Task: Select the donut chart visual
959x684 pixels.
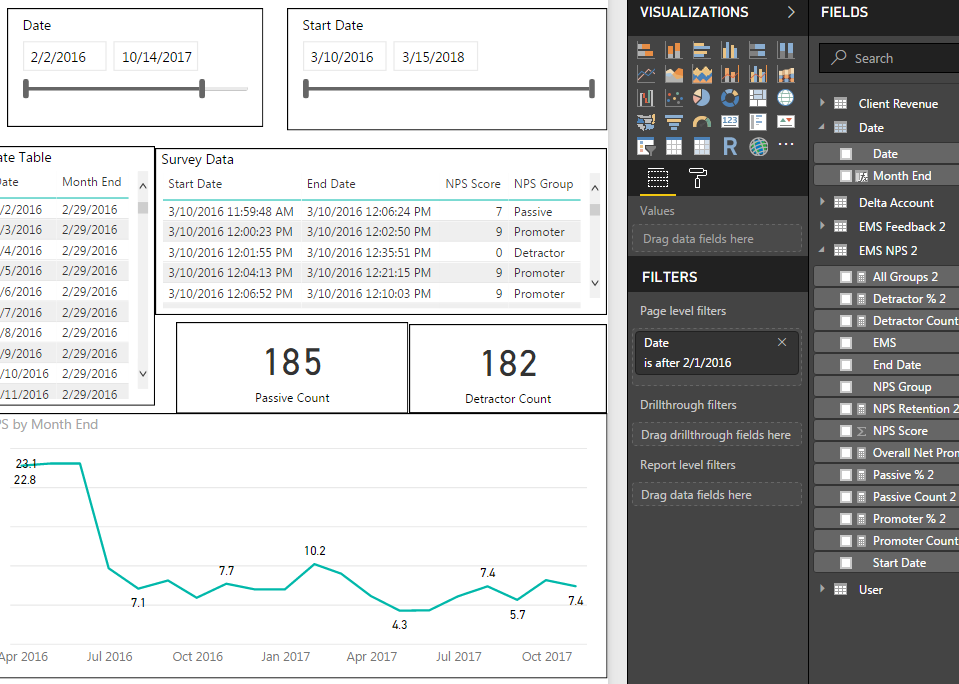Action: click(x=730, y=98)
